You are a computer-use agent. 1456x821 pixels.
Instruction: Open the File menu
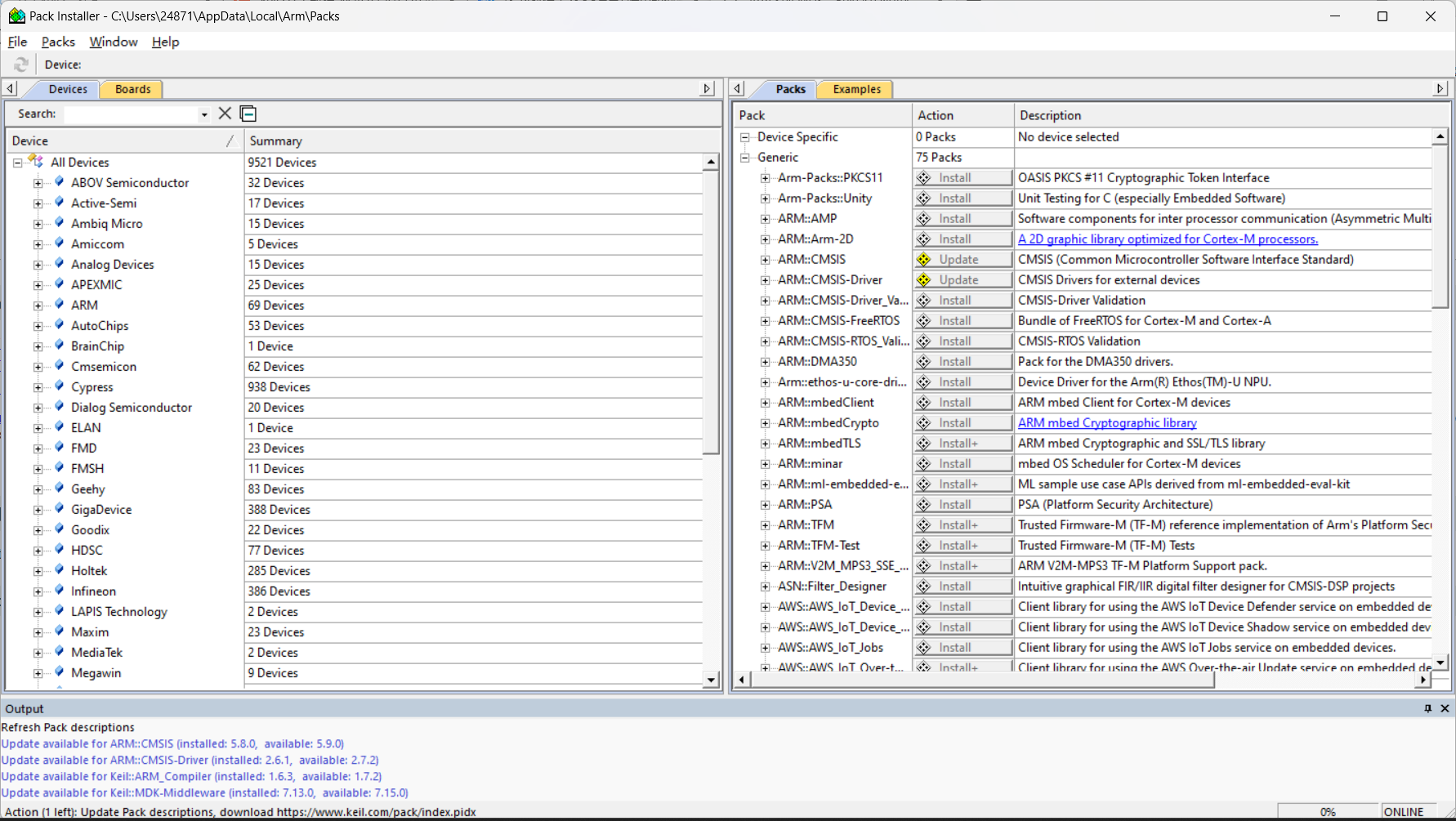click(17, 42)
